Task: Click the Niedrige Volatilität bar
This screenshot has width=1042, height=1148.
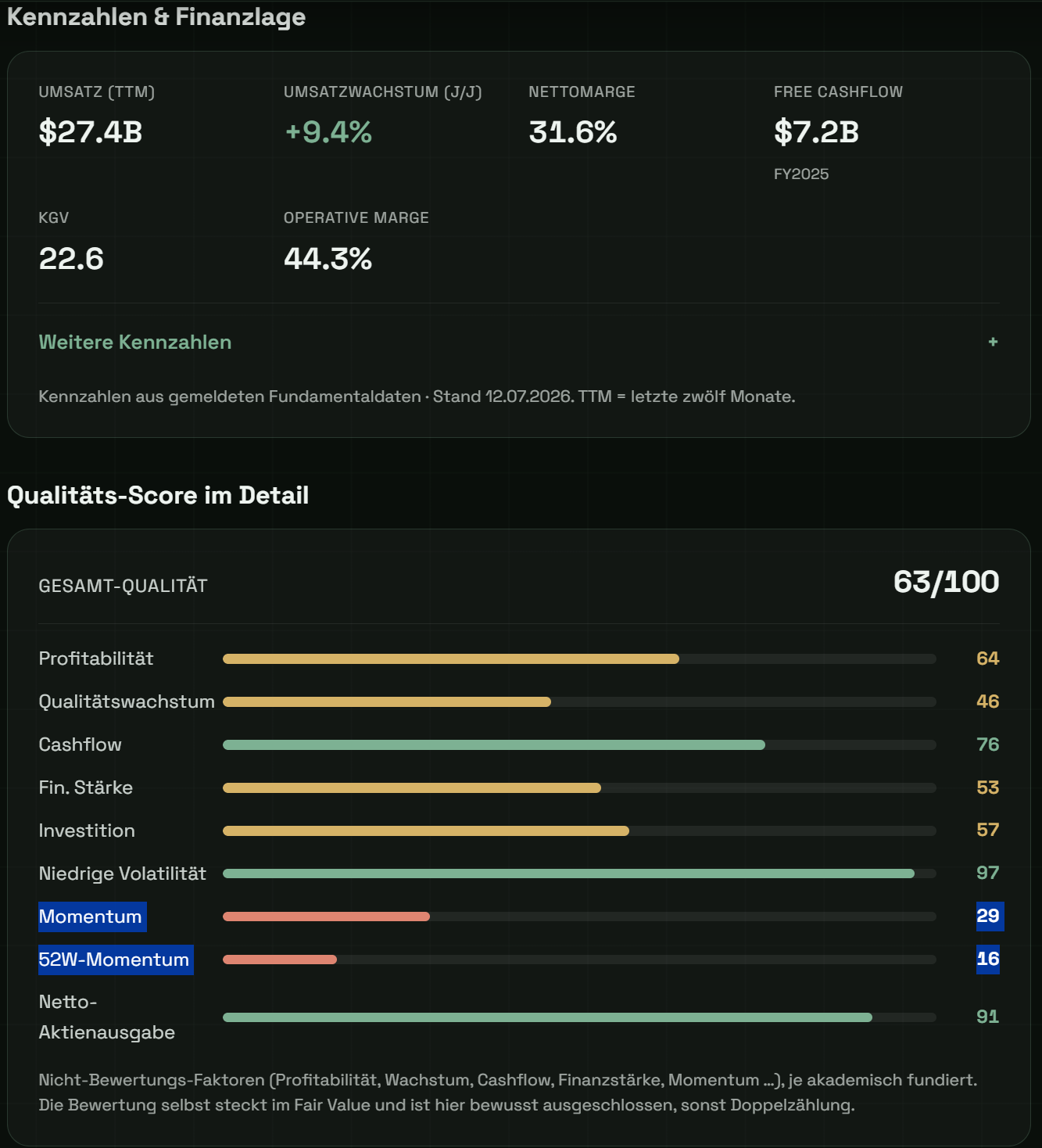Action: (579, 874)
